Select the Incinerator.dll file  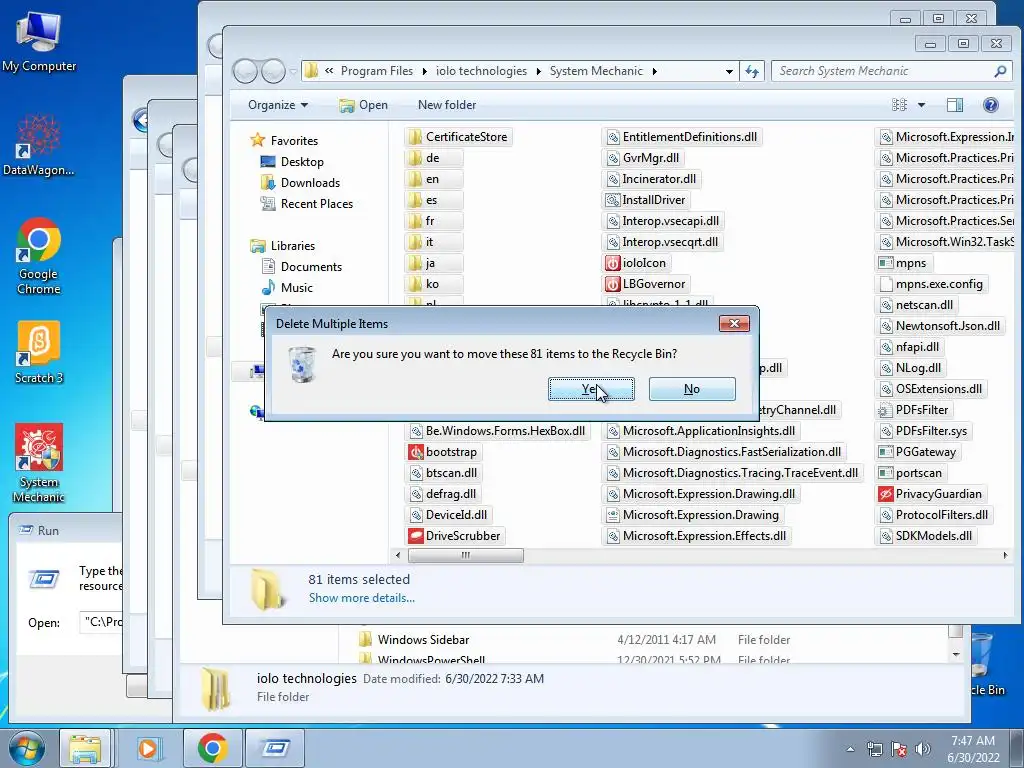pos(651,179)
